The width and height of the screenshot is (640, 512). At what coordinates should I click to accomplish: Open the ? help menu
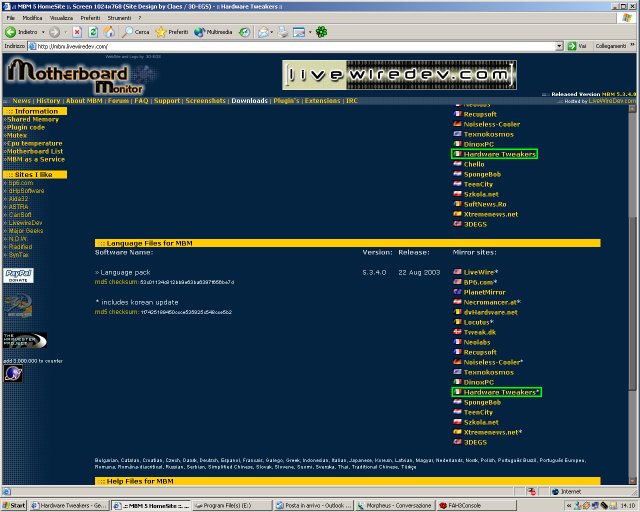click(140, 18)
